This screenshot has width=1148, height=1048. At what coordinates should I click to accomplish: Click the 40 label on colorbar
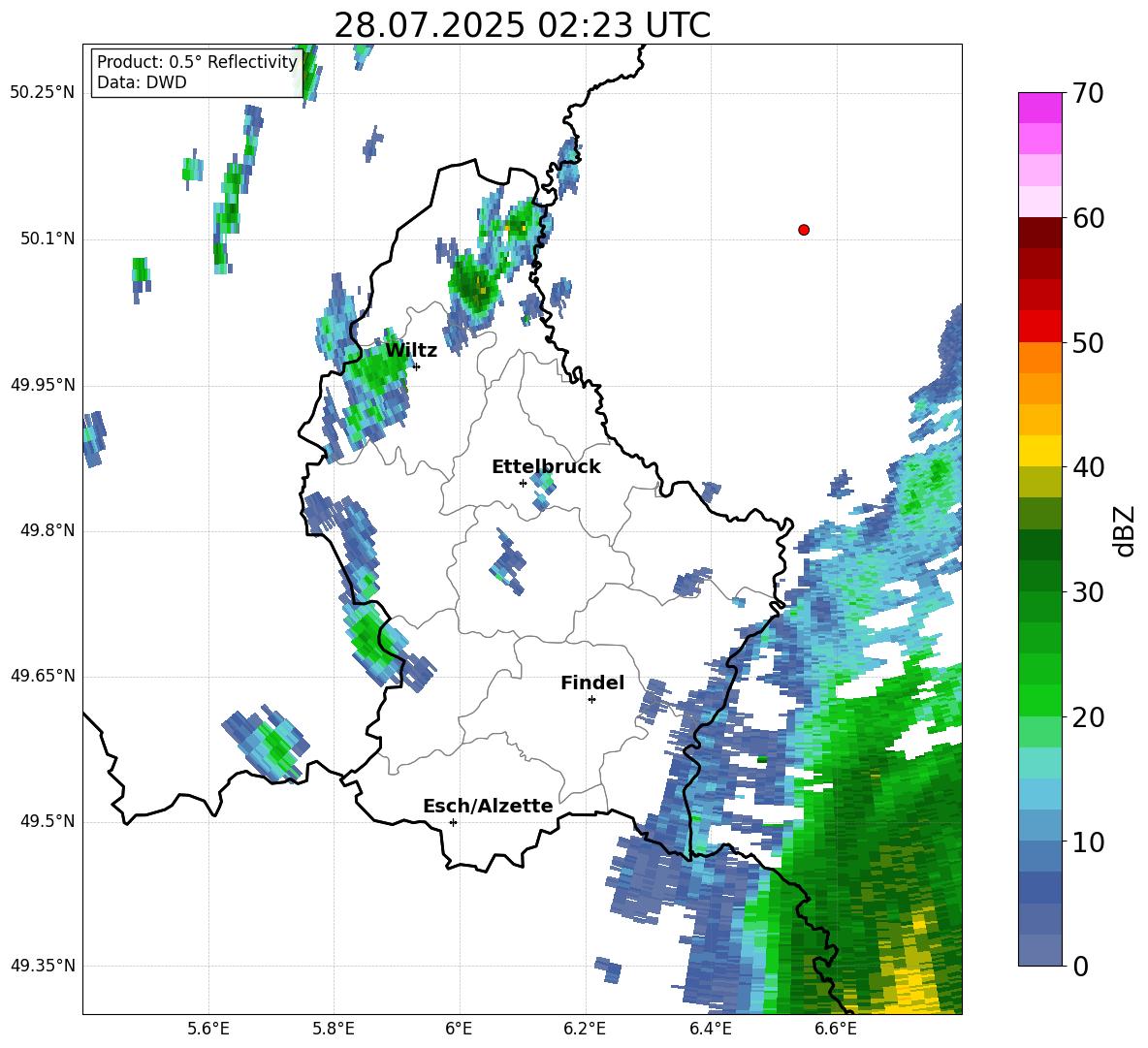point(1088,467)
